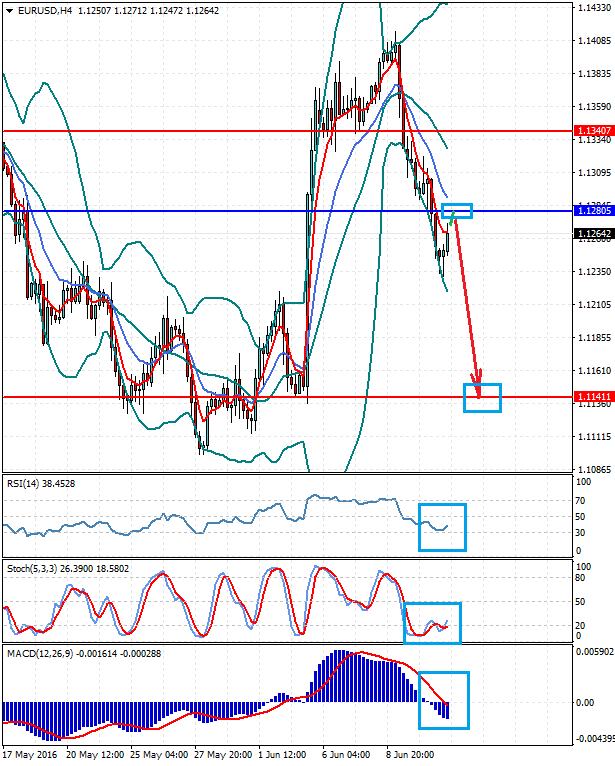Select the small blue rectangle at 1.12805 level

(x=456, y=211)
